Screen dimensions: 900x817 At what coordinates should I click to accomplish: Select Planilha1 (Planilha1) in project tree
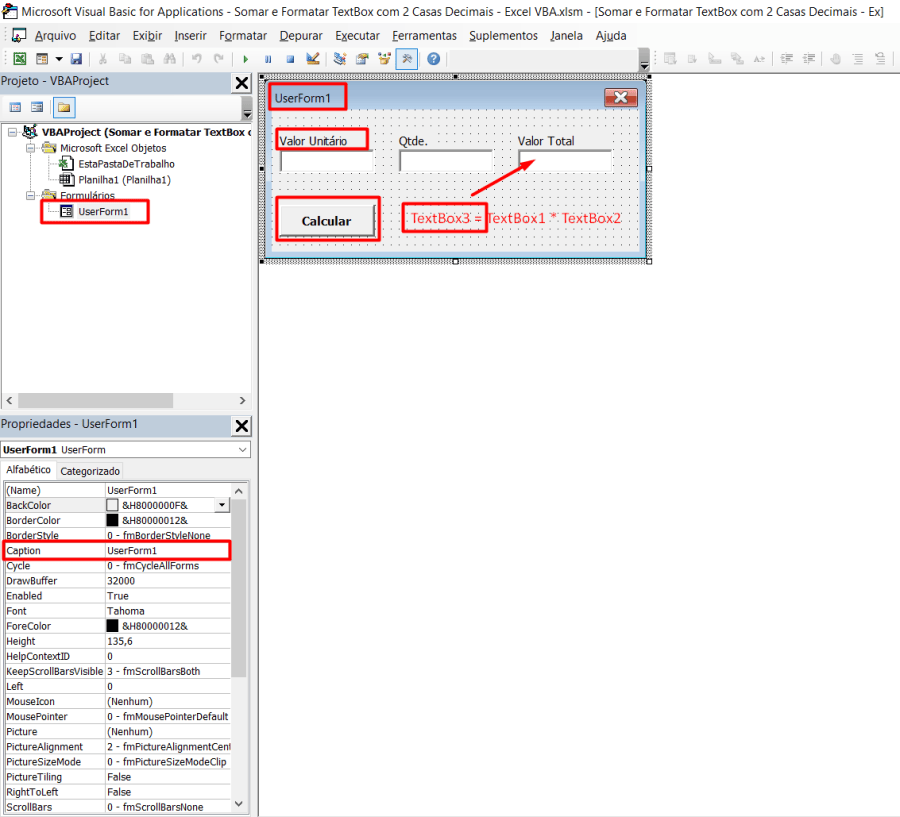(125, 180)
